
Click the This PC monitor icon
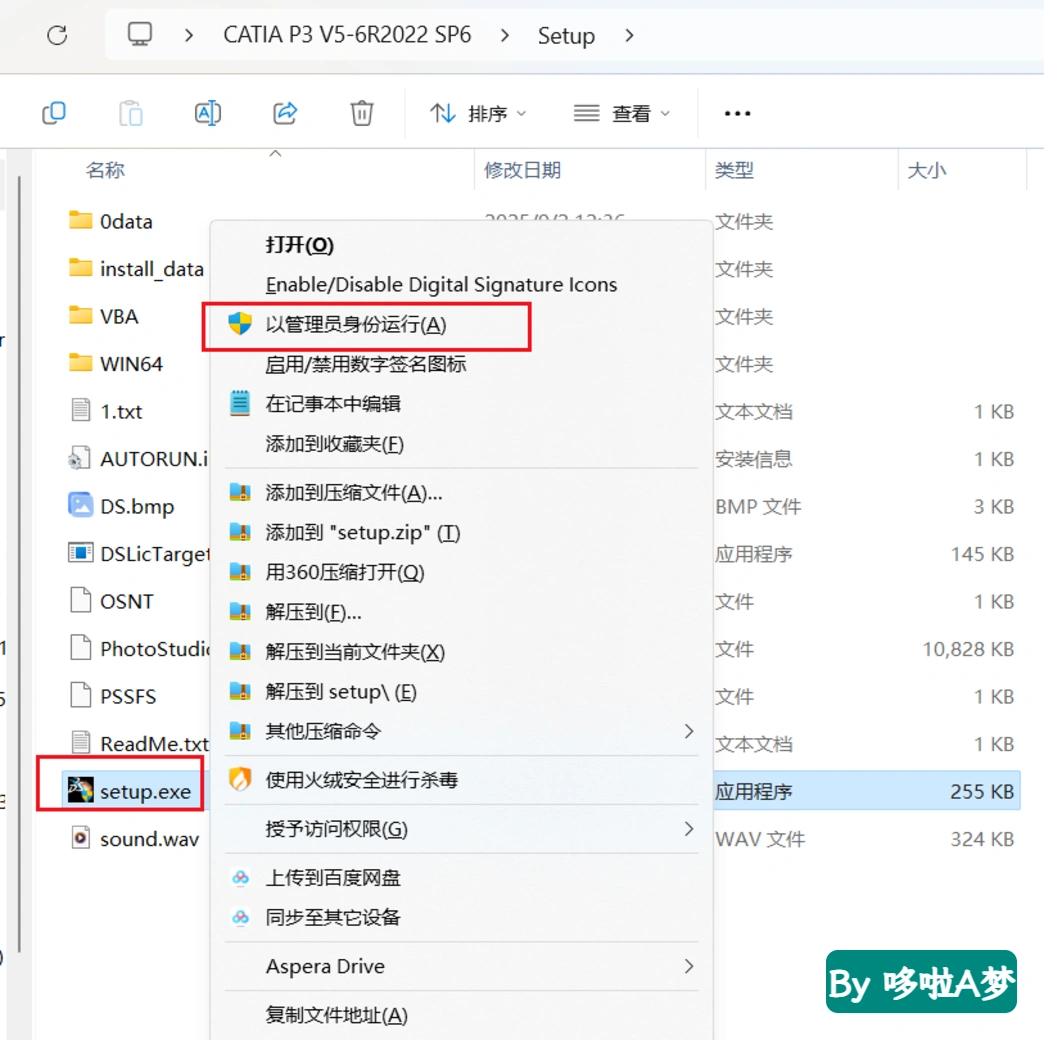point(140,34)
